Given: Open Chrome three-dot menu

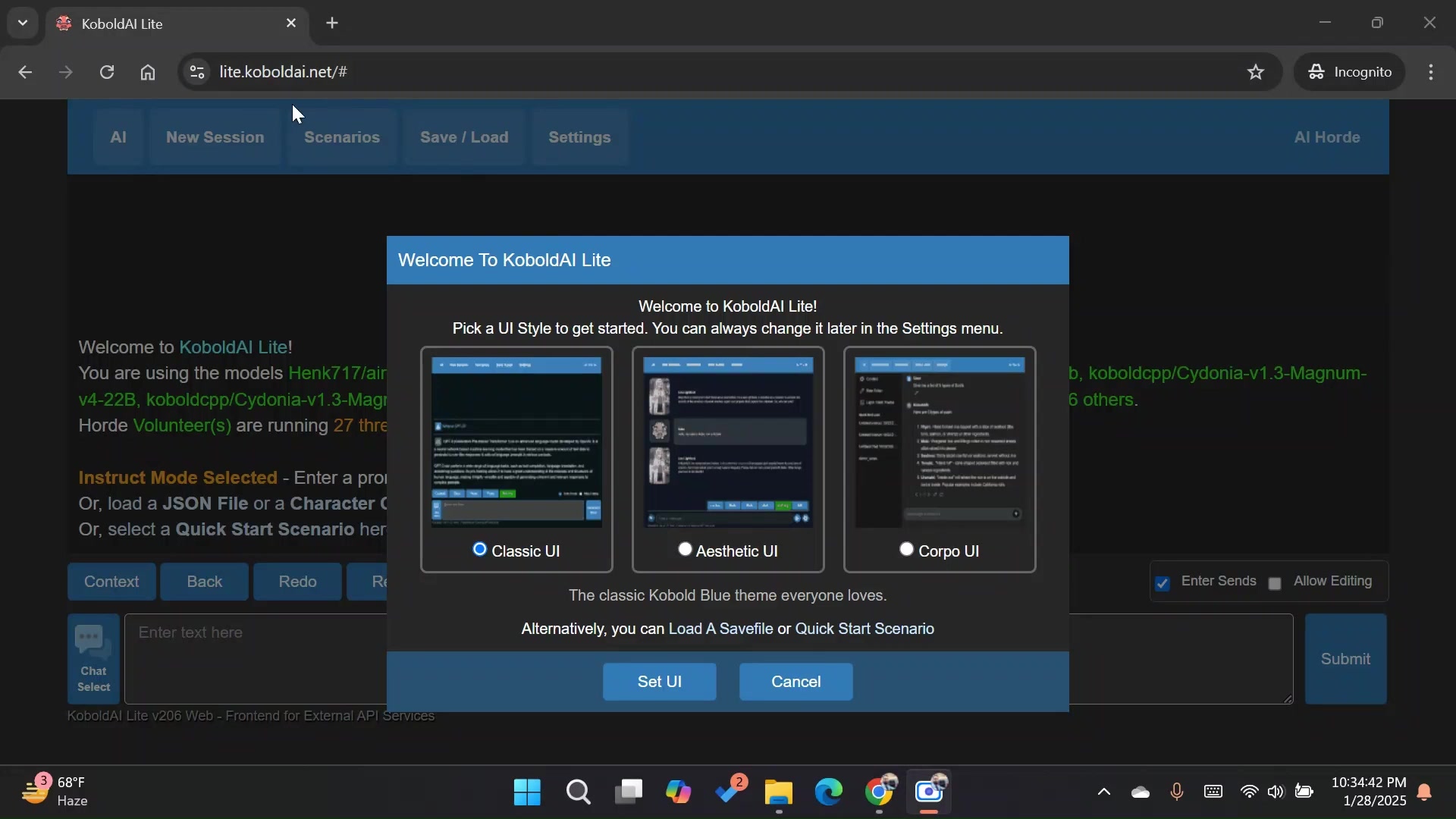Looking at the screenshot, I should [x=1431, y=72].
